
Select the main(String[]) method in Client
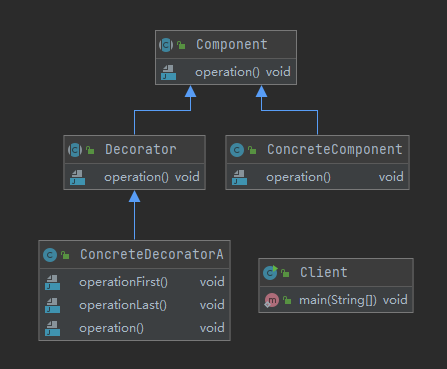coord(336,300)
